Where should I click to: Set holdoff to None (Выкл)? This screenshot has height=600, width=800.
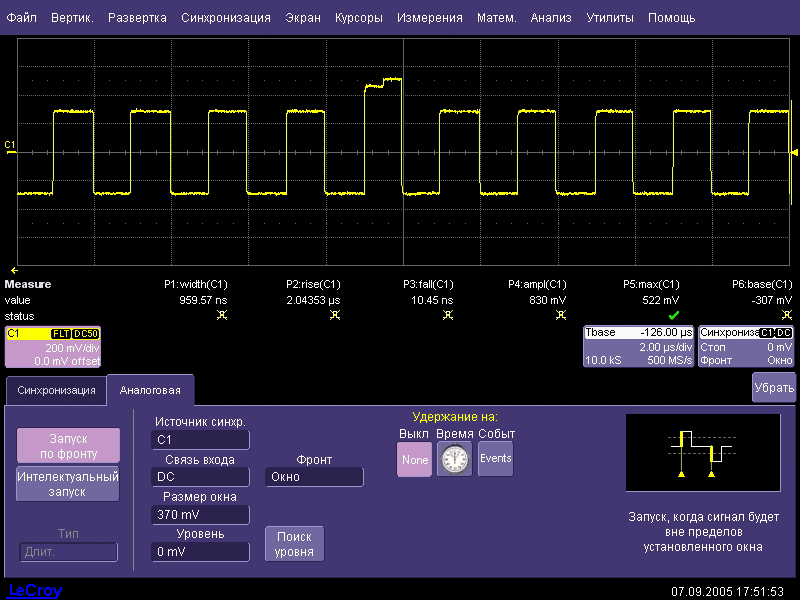[x=414, y=460]
